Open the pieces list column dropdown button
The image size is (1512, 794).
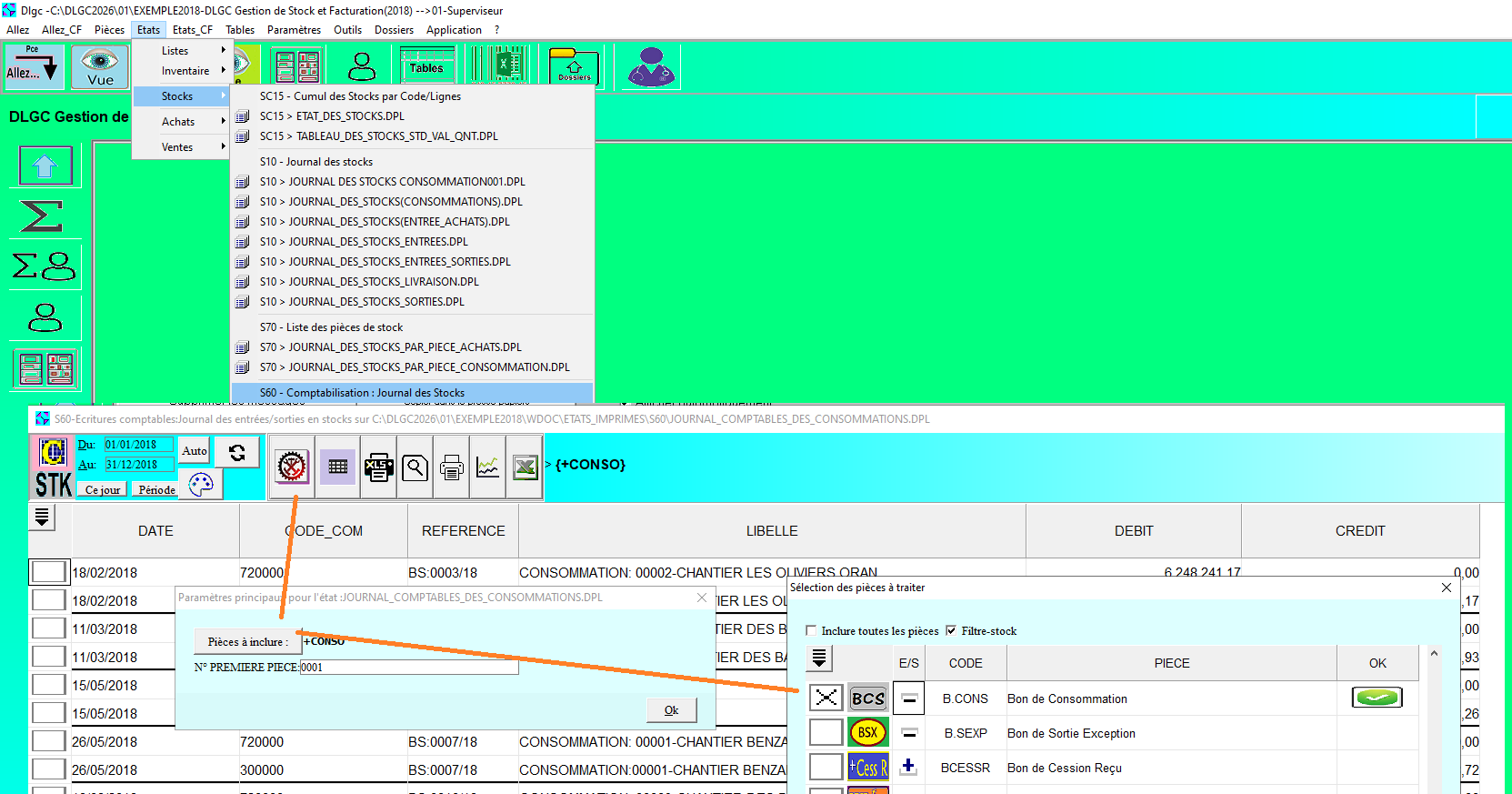[819, 658]
